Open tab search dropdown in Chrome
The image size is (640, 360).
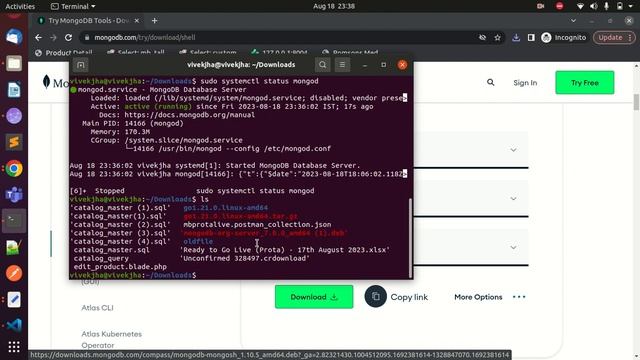573,20
